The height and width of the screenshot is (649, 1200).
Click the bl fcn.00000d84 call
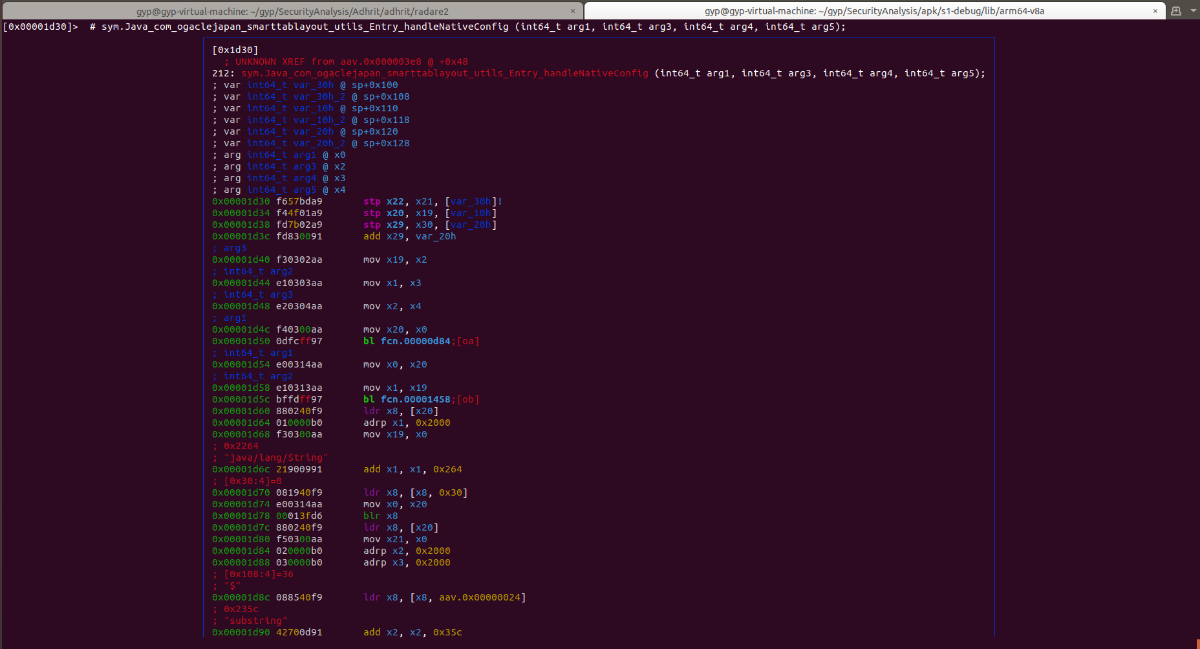pyautogui.click(x=421, y=341)
